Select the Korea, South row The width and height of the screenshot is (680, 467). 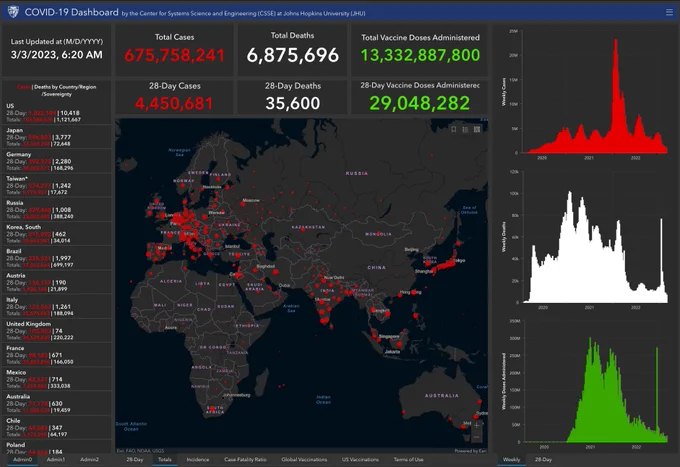[57, 234]
